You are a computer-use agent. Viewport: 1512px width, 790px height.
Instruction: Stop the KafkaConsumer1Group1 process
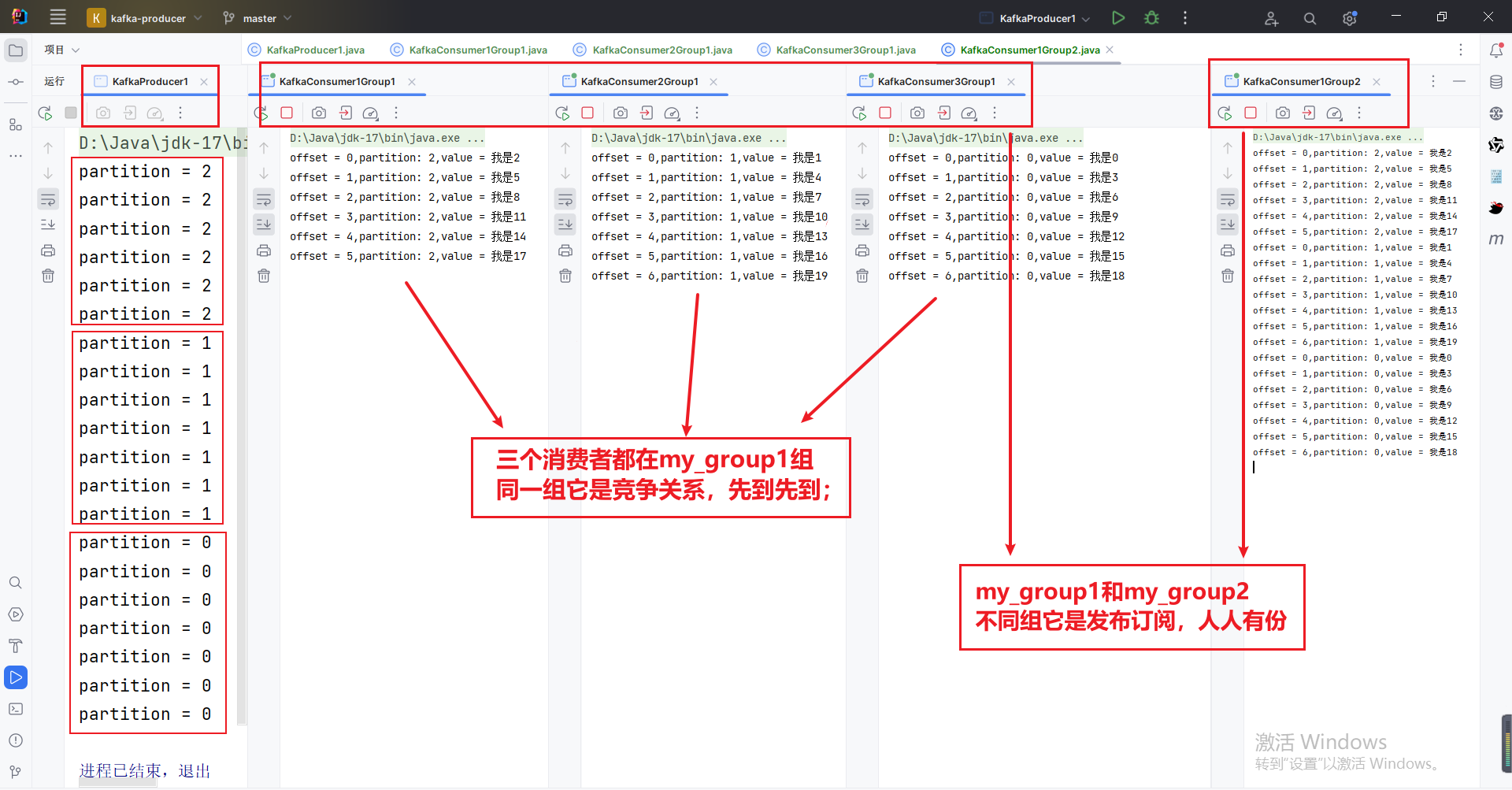coord(287,113)
